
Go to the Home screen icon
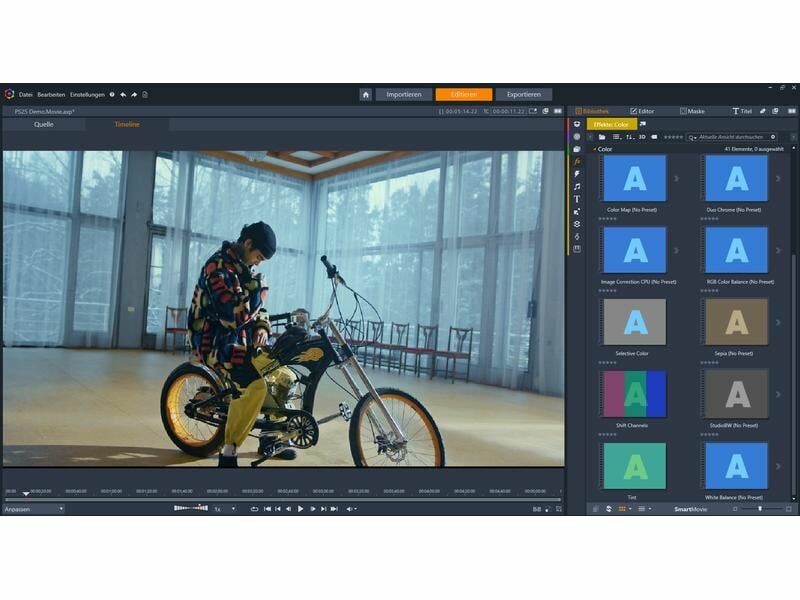365,94
